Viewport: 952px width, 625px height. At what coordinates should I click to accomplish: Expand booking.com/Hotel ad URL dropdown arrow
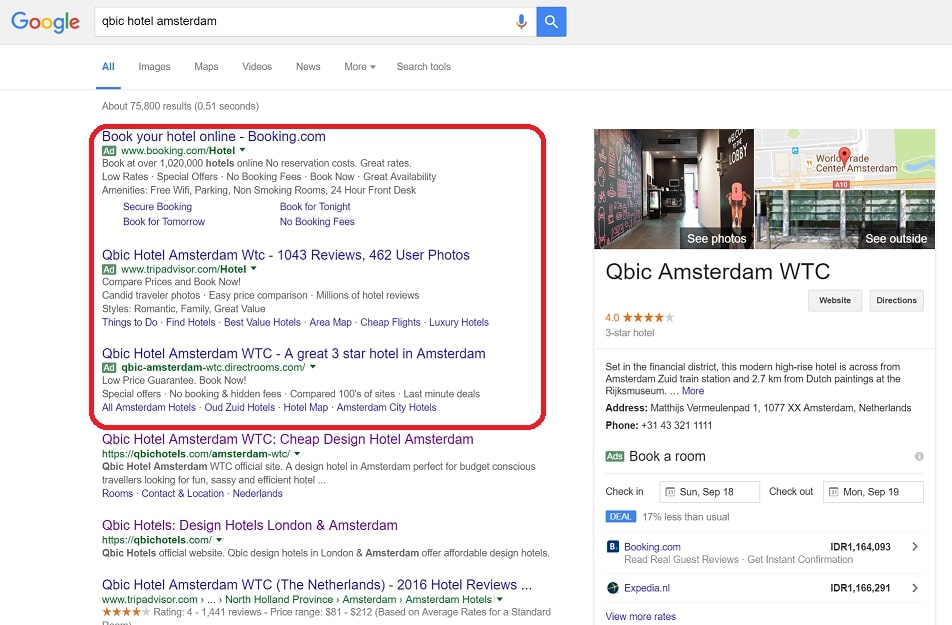point(242,149)
